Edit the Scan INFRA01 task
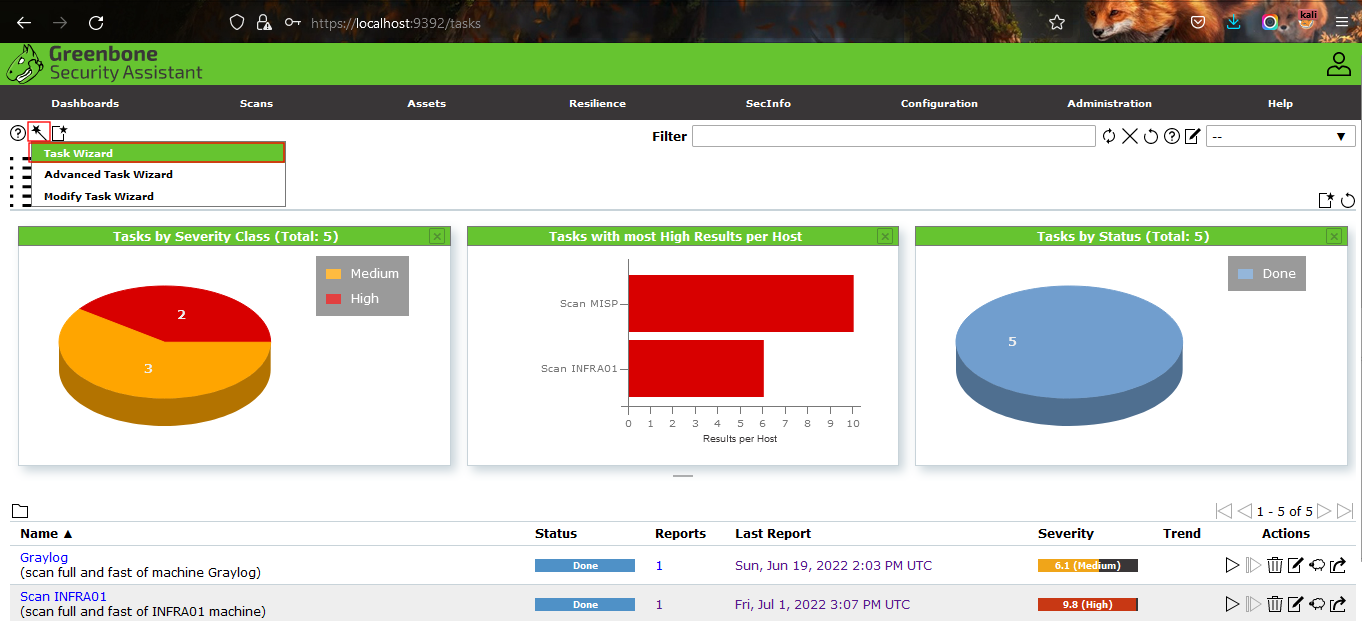 [x=1296, y=604]
